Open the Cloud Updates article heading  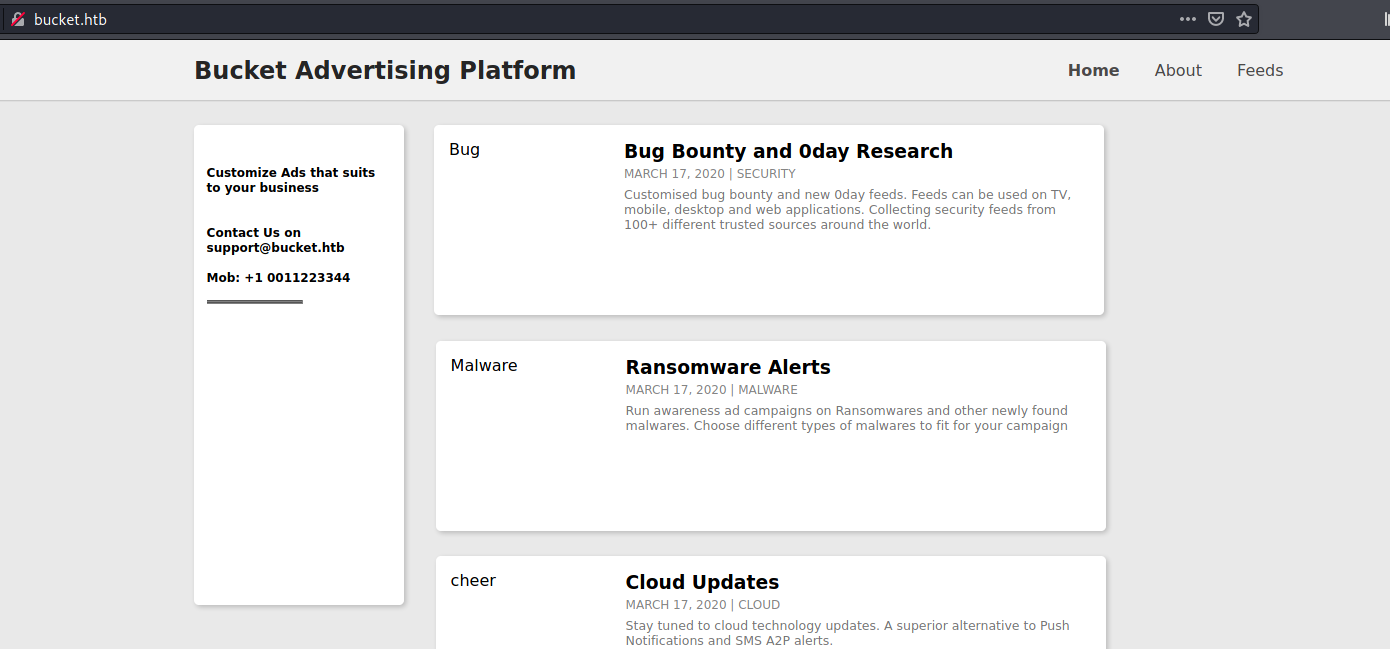click(702, 582)
